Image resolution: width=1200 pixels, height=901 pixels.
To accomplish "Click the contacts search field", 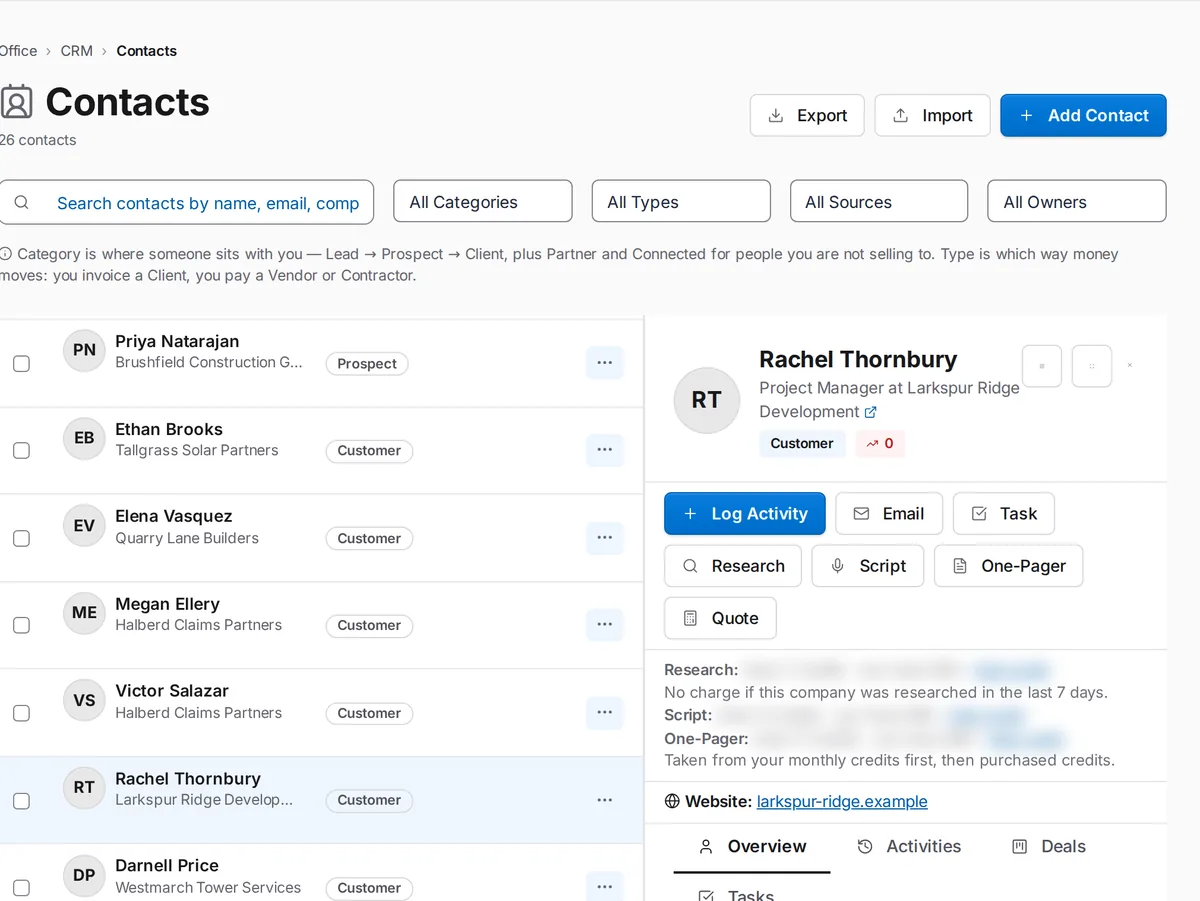I will [x=186, y=202].
